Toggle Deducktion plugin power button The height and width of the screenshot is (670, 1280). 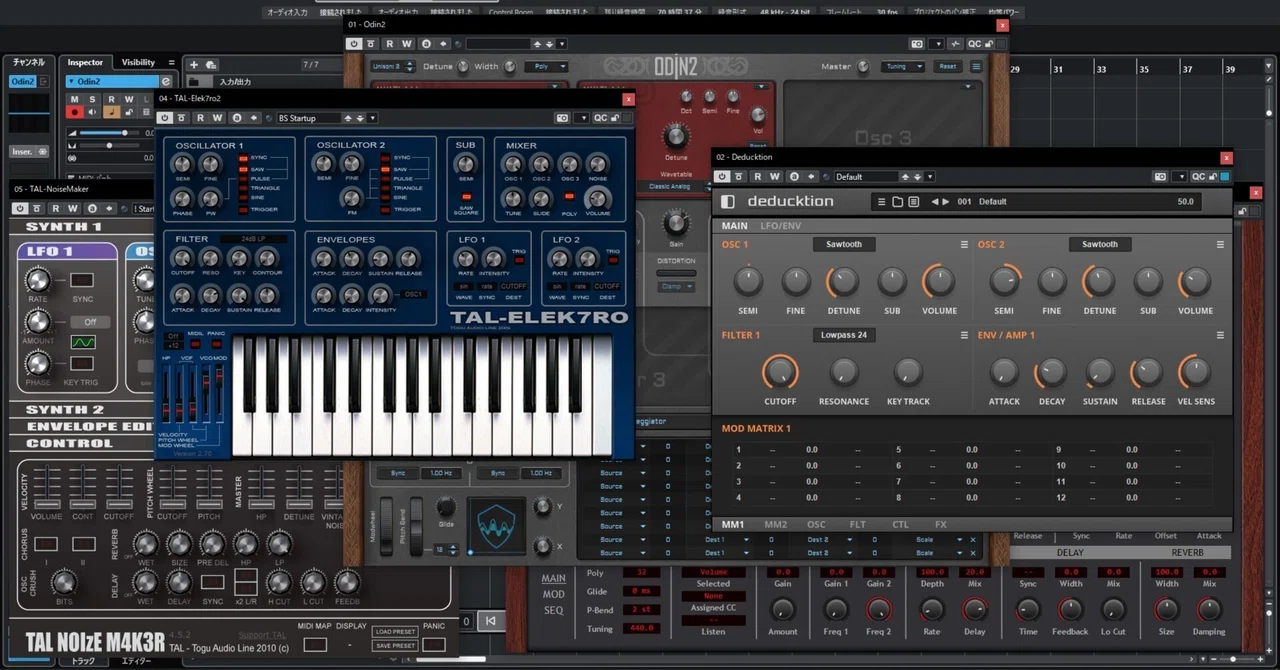click(x=722, y=177)
